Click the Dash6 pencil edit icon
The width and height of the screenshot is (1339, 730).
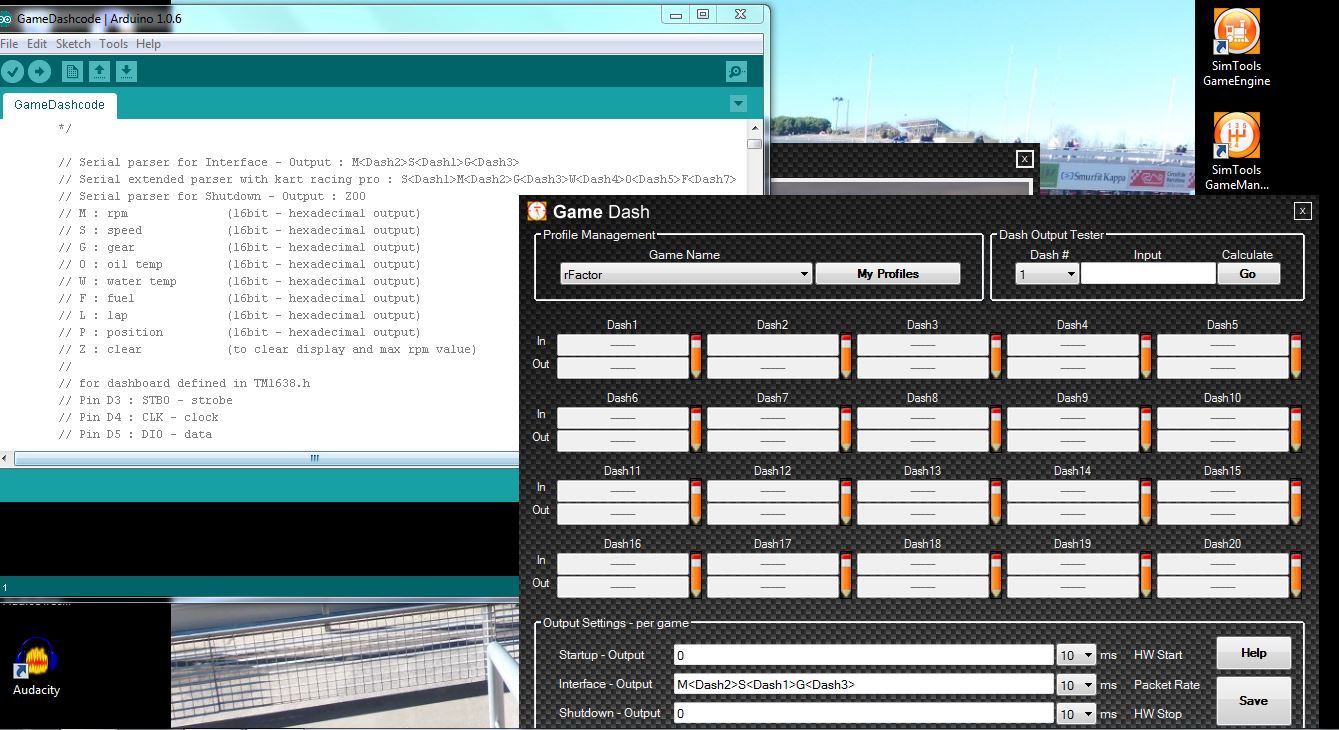point(696,429)
